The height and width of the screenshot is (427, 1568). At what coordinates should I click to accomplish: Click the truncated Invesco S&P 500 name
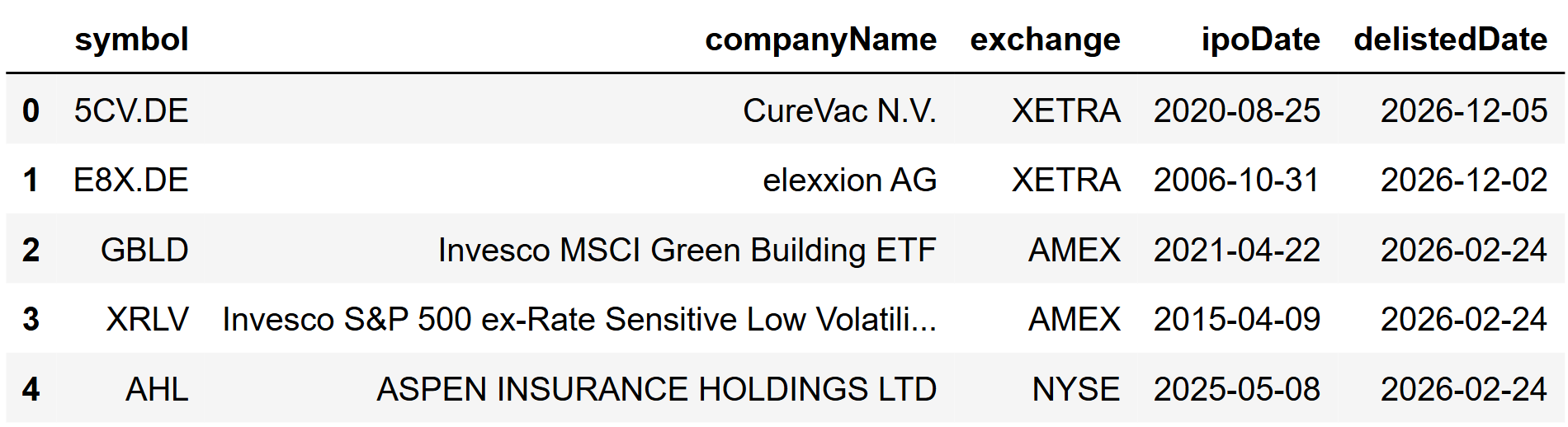(579, 319)
